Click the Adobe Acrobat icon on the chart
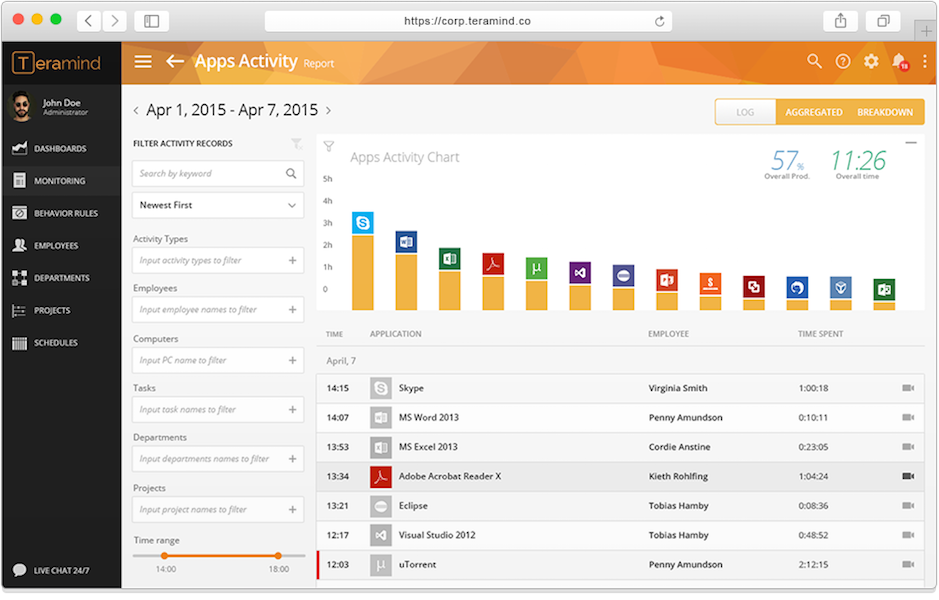The height and width of the screenshot is (600, 939). (493, 264)
